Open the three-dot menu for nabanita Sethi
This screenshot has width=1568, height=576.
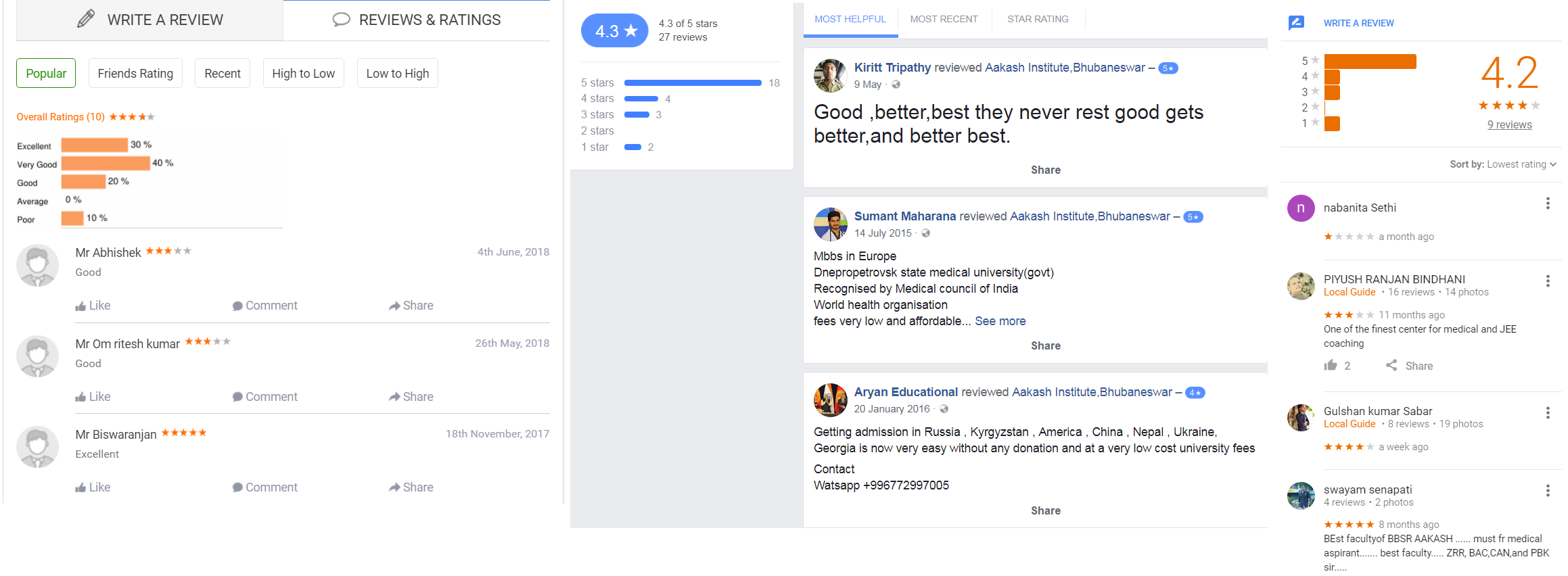[x=1548, y=203]
